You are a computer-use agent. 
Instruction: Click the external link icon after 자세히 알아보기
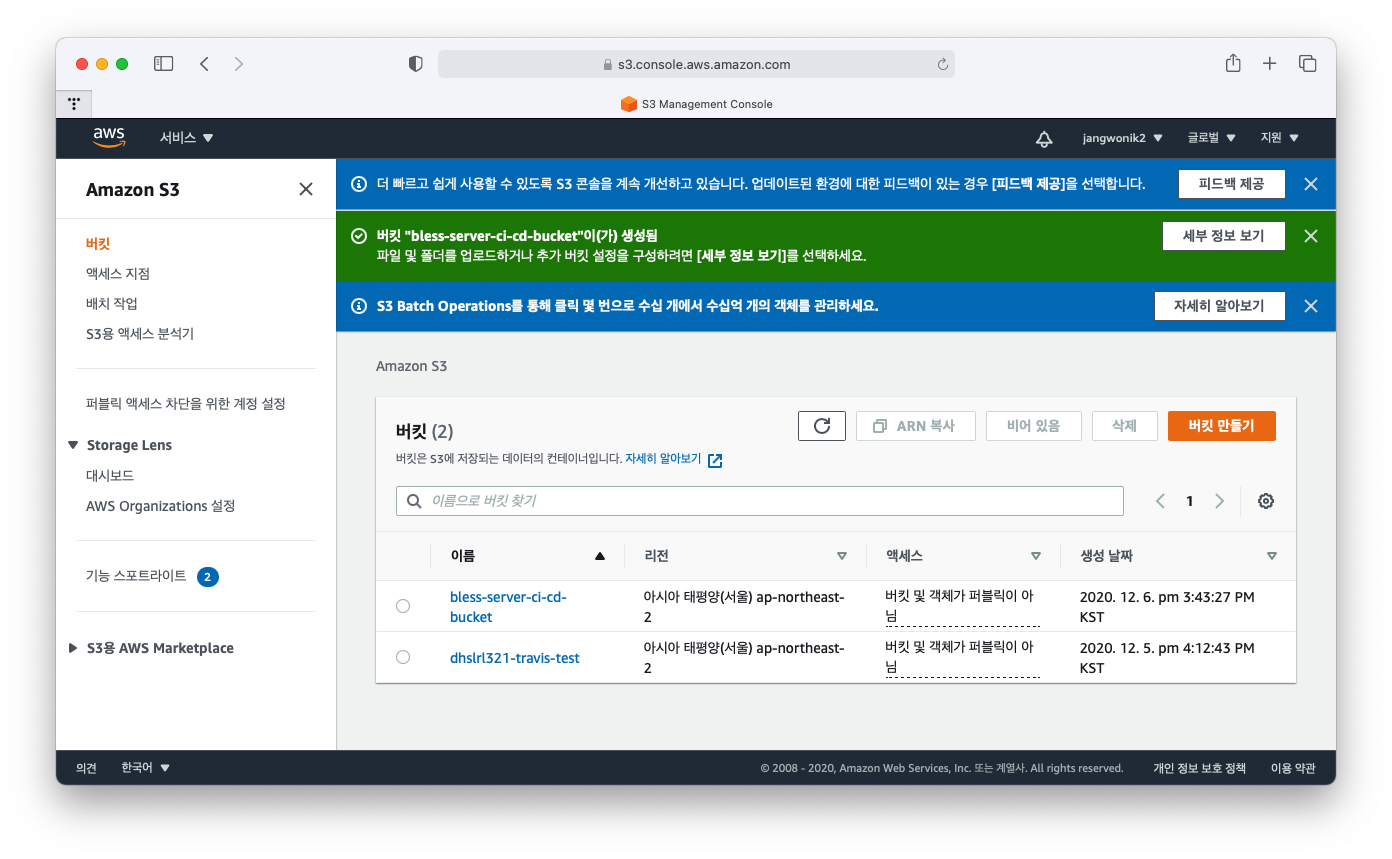[x=715, y=460]
